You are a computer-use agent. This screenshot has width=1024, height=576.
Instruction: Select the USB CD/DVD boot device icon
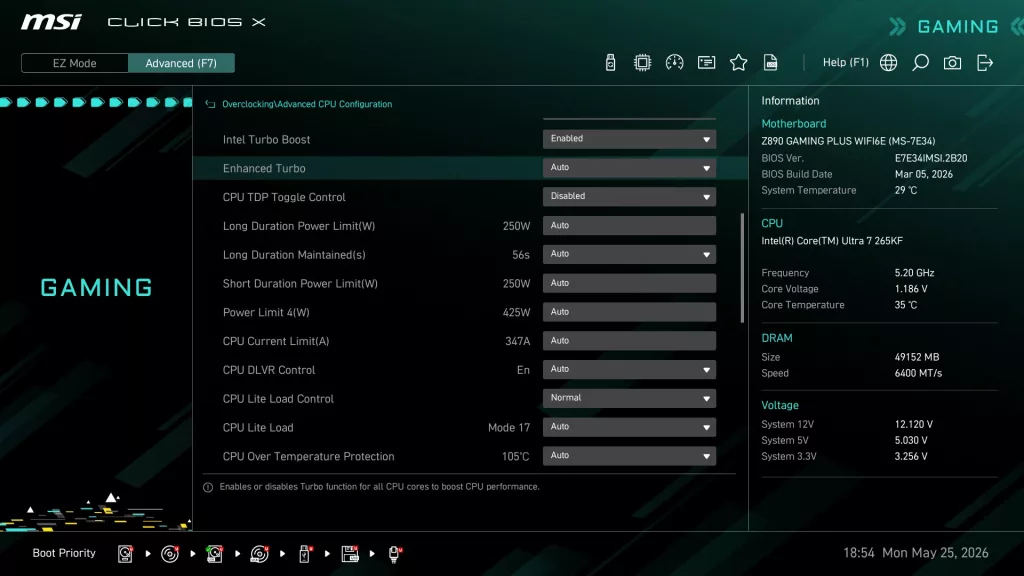(x=259, y=554)
